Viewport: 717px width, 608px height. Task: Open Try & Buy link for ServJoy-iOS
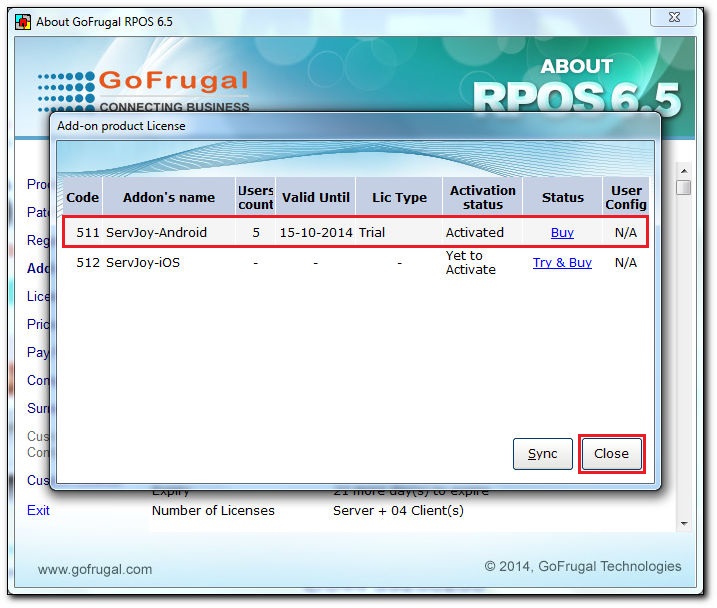[x=562, y=262]
